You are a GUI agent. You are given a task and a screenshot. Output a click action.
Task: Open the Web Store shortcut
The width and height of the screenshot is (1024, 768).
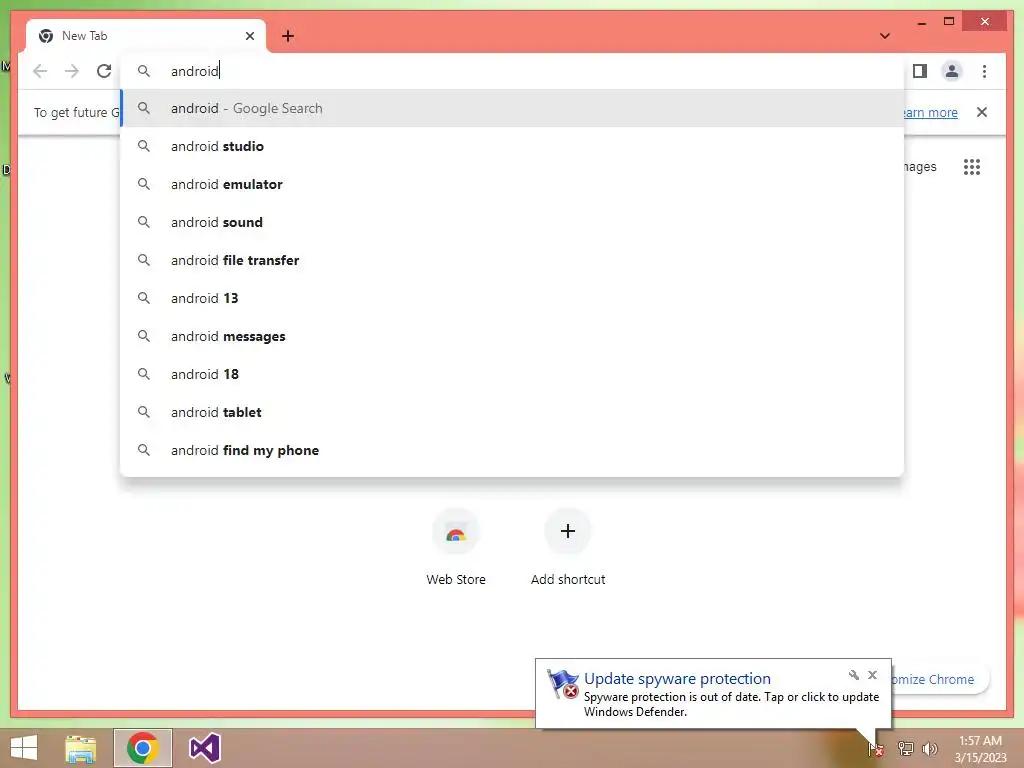456,547
